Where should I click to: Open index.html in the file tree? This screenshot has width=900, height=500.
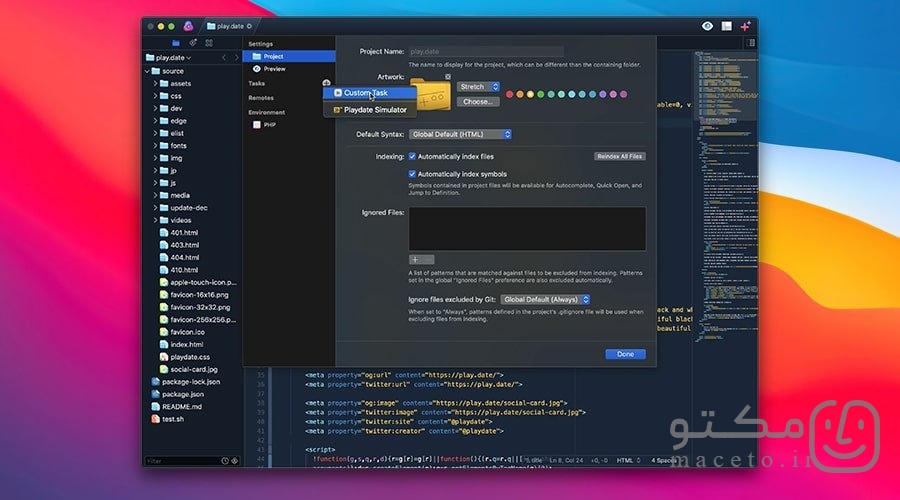[x=181, y=344]
